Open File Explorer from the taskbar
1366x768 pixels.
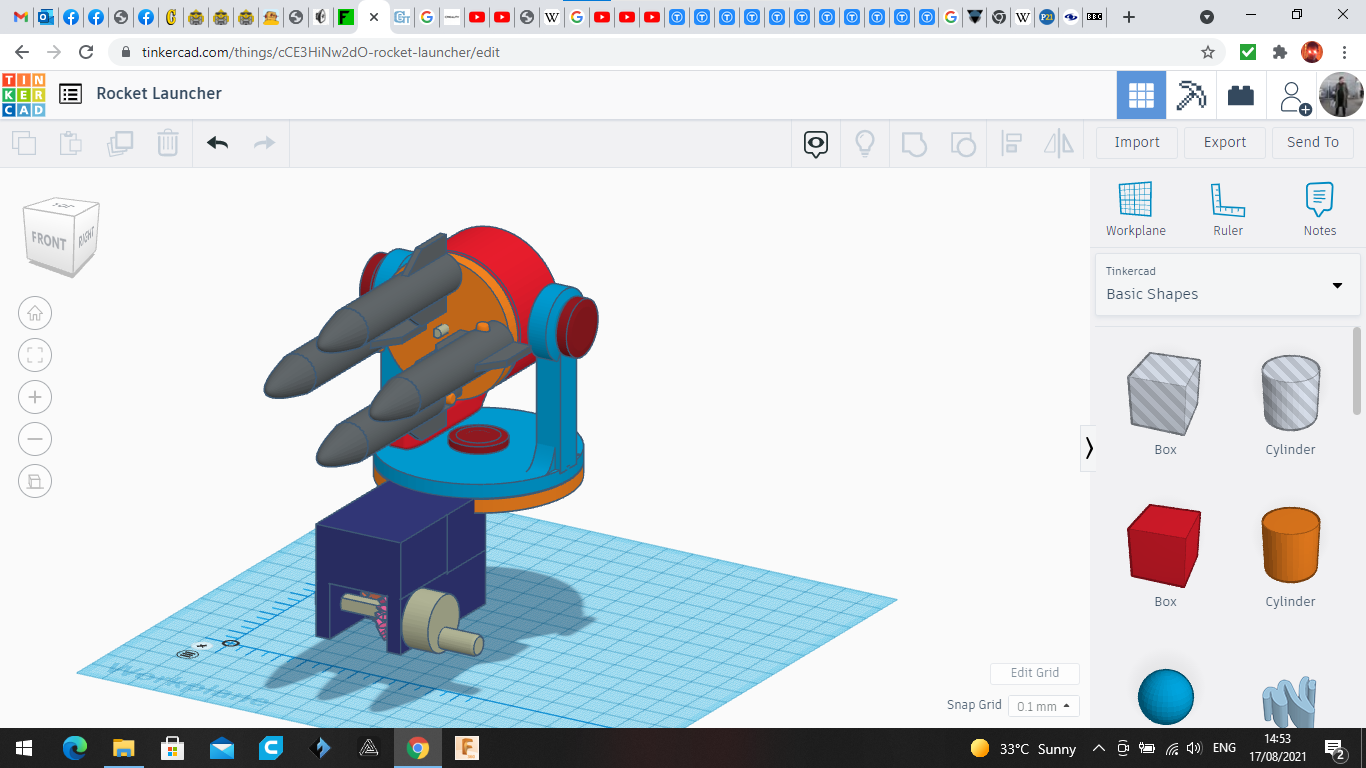[123, 748]
